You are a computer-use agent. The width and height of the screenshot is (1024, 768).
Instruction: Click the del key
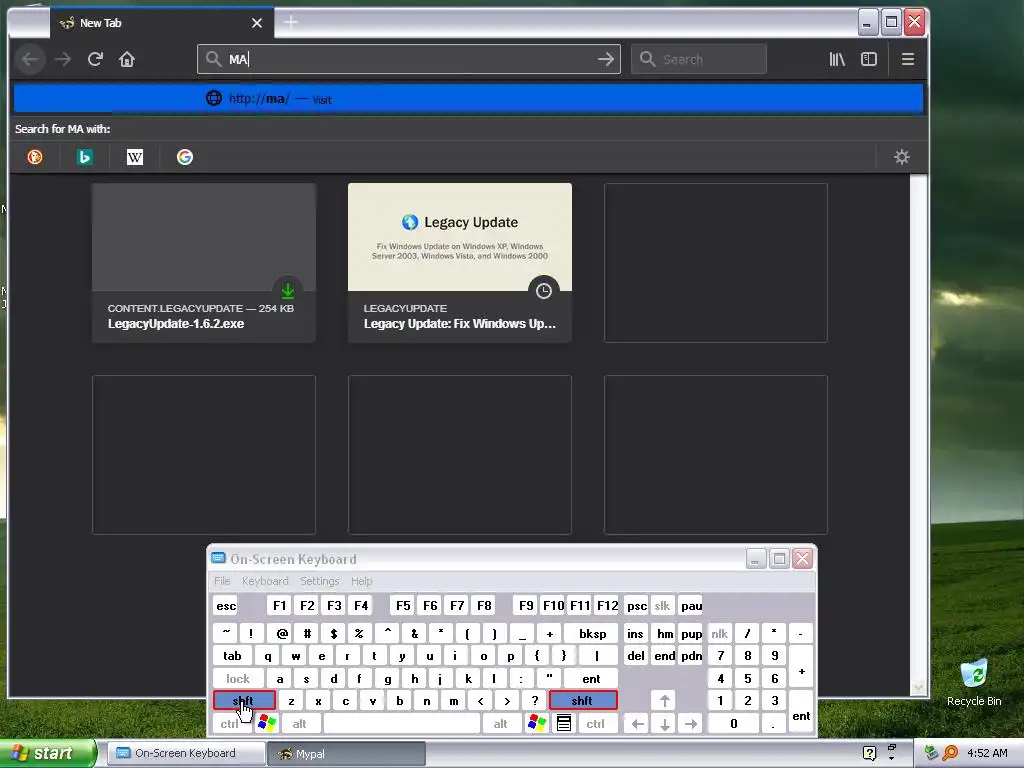[636, 656]
